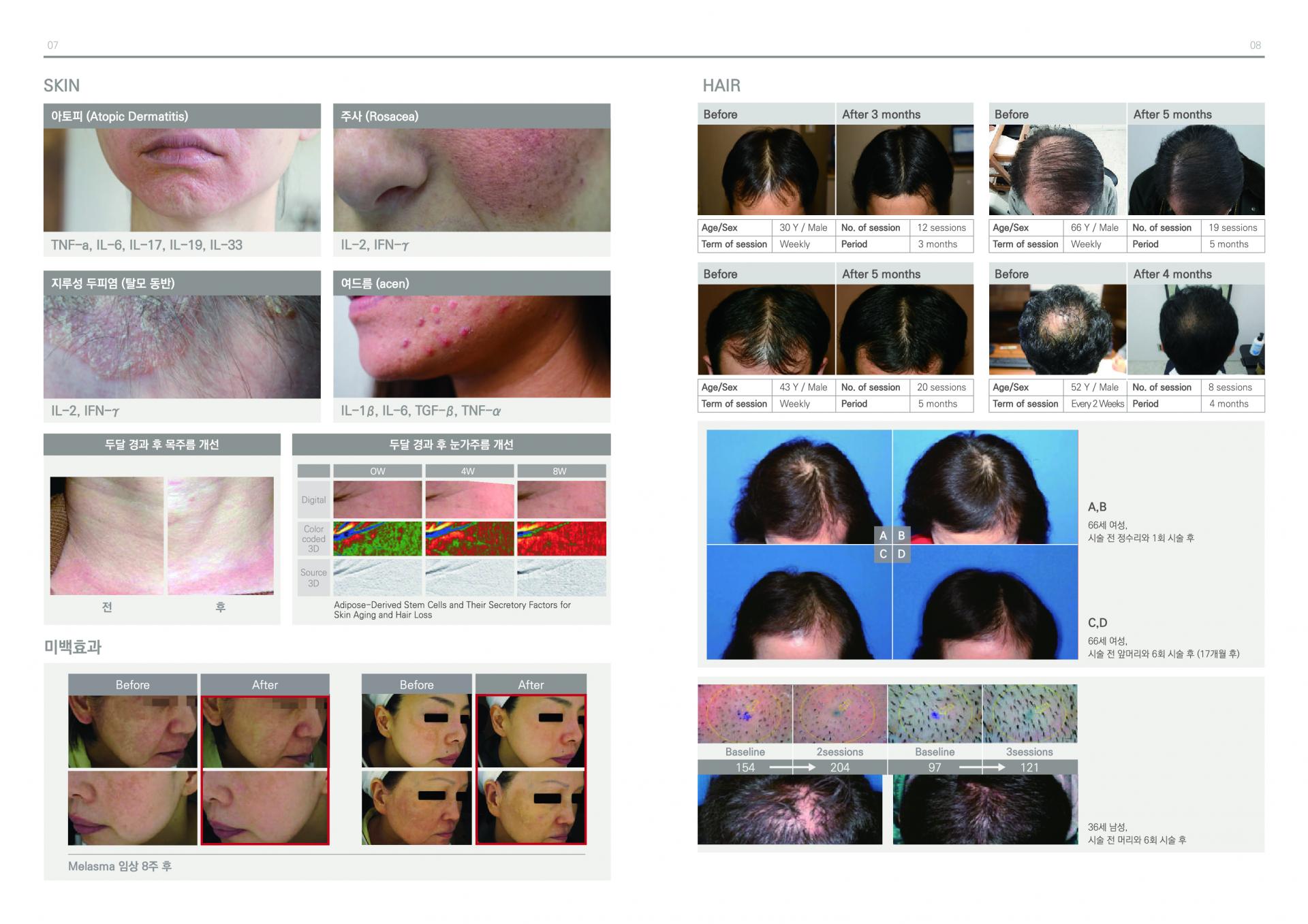Image resolution: width=1308 pixels, height=924 pixels.
Task: Click the letter A label square
Action: tap(883, 536)
